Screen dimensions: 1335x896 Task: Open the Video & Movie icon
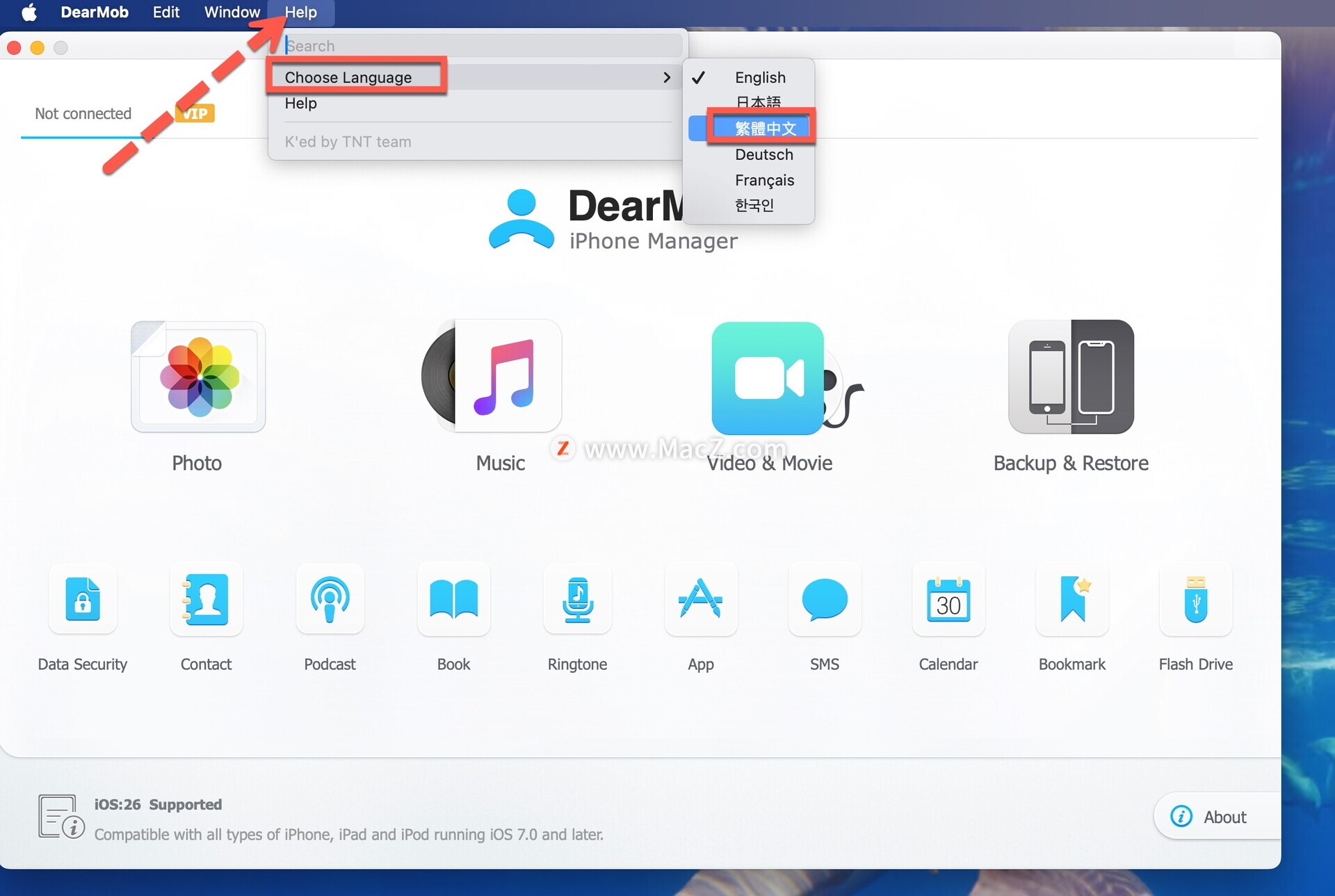point(787,377)
